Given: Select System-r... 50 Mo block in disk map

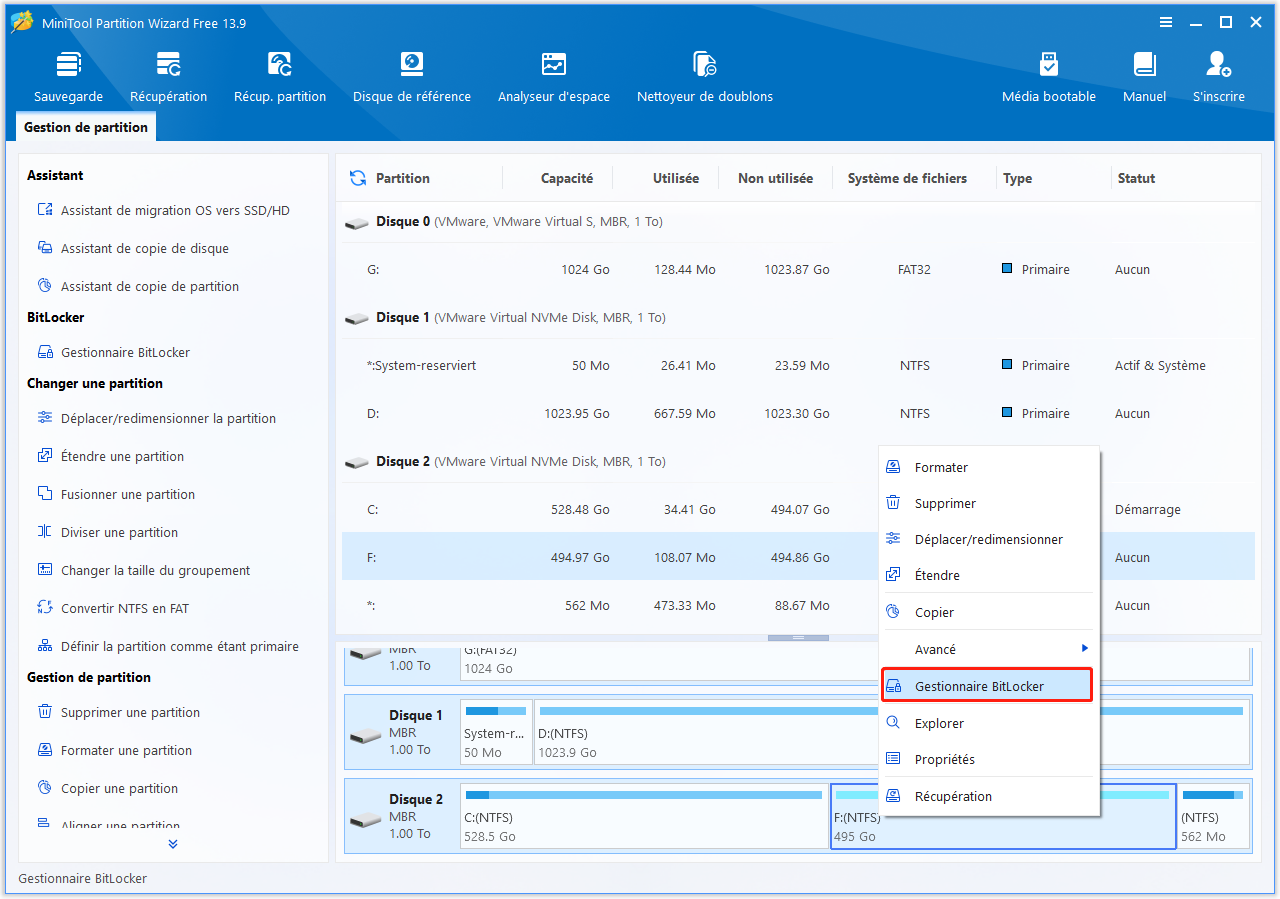Looking at the screenshot, I should pyautogui.click(x=496, y=732).
